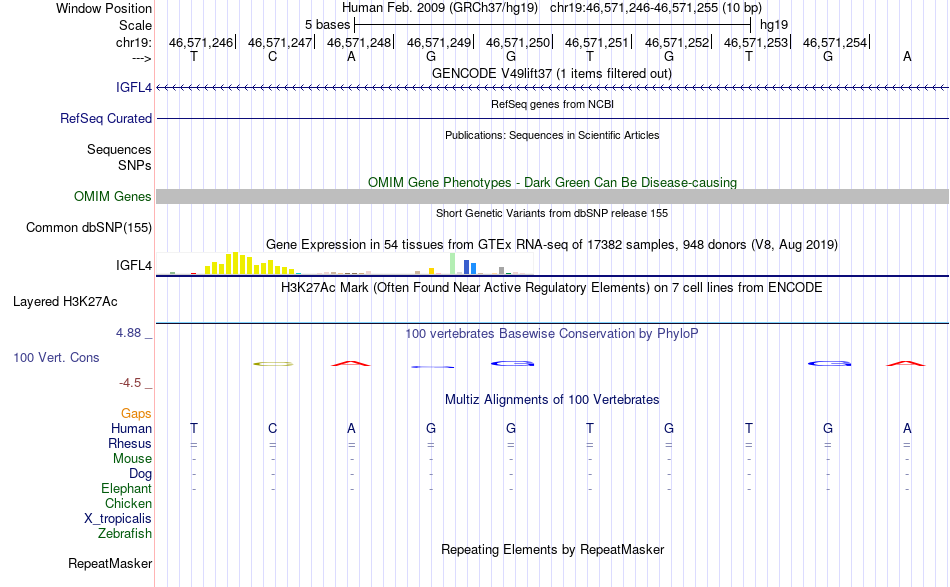This screenshot has width=950, height=587.
Task: Click the X_tropicalis species label
Action: point(118,519)
